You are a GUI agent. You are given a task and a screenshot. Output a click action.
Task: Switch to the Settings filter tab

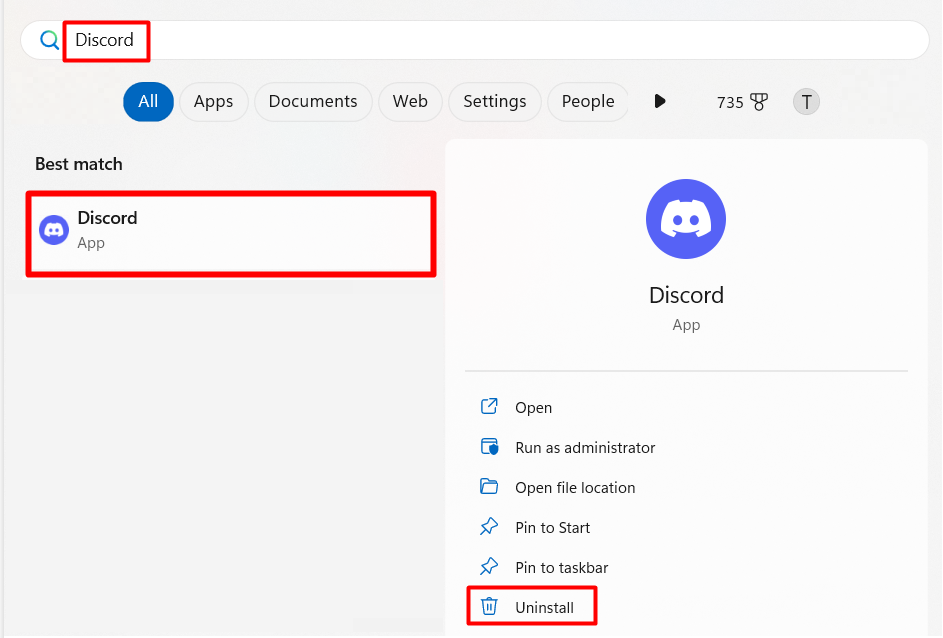point(495,102)
